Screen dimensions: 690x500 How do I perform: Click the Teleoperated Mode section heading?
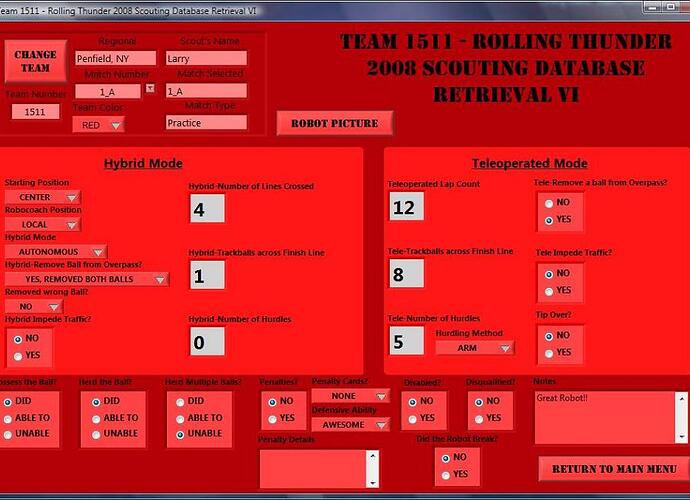point(530,163)
